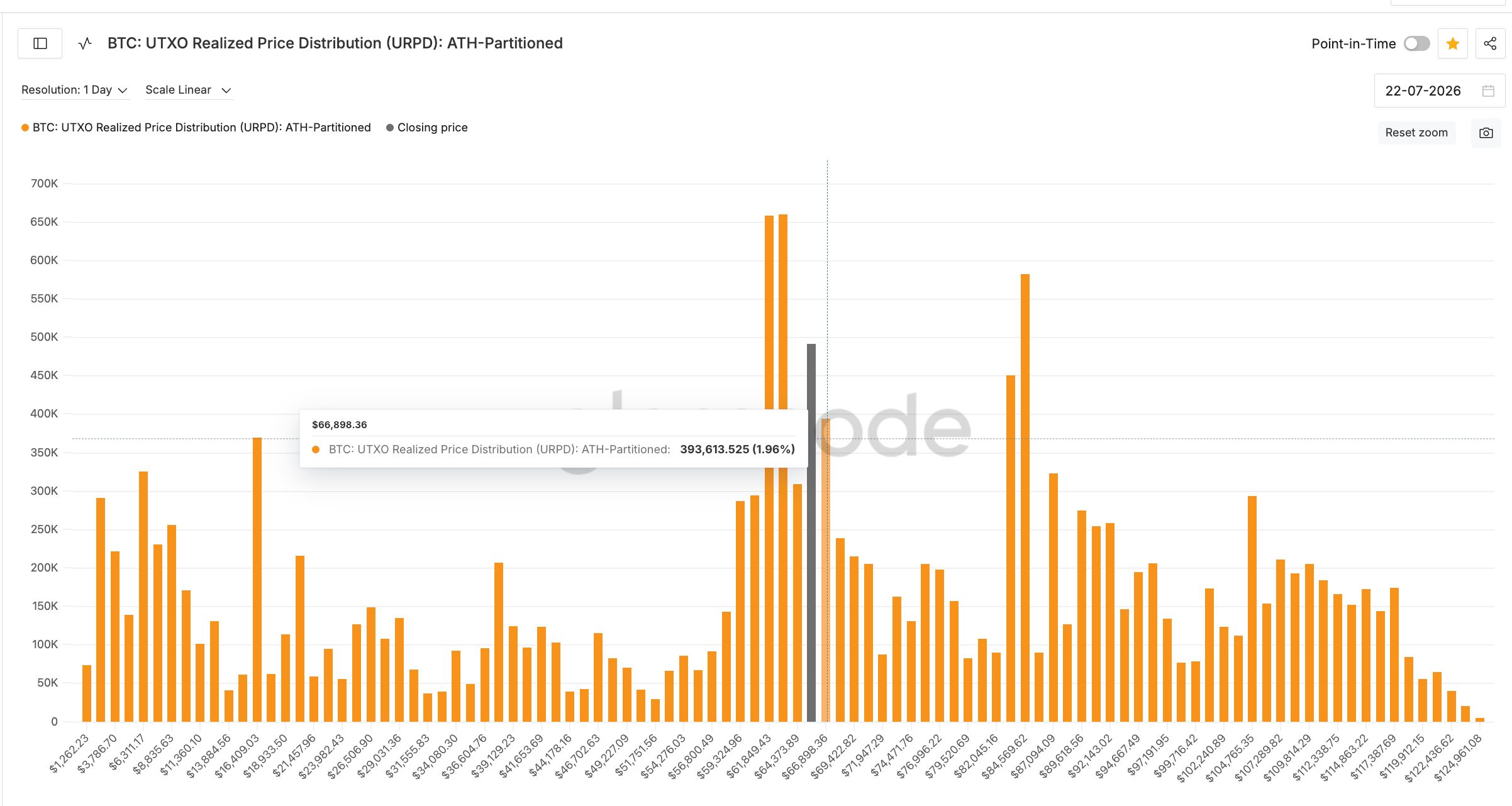
Task: Edit the date field showing 22-07-2026
Action: (x=1440, y=91)
